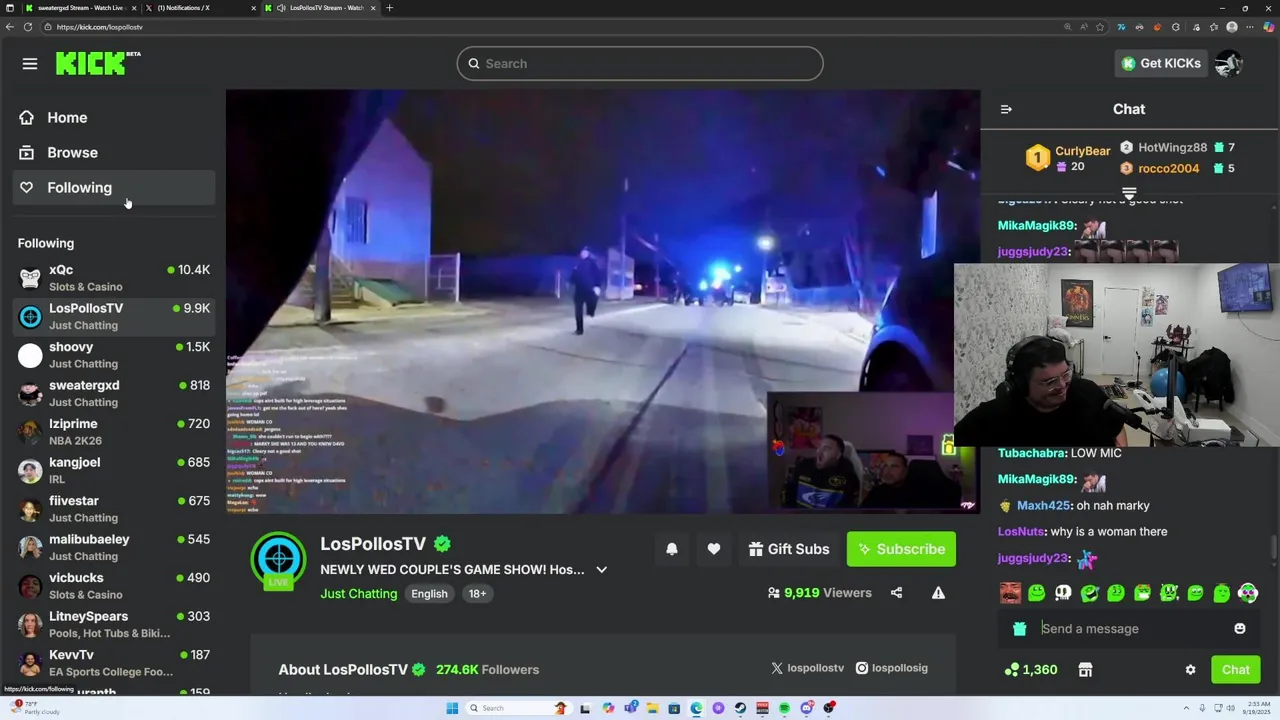Focus the Search input field
1280x720 pixels.
click(640, 63)
